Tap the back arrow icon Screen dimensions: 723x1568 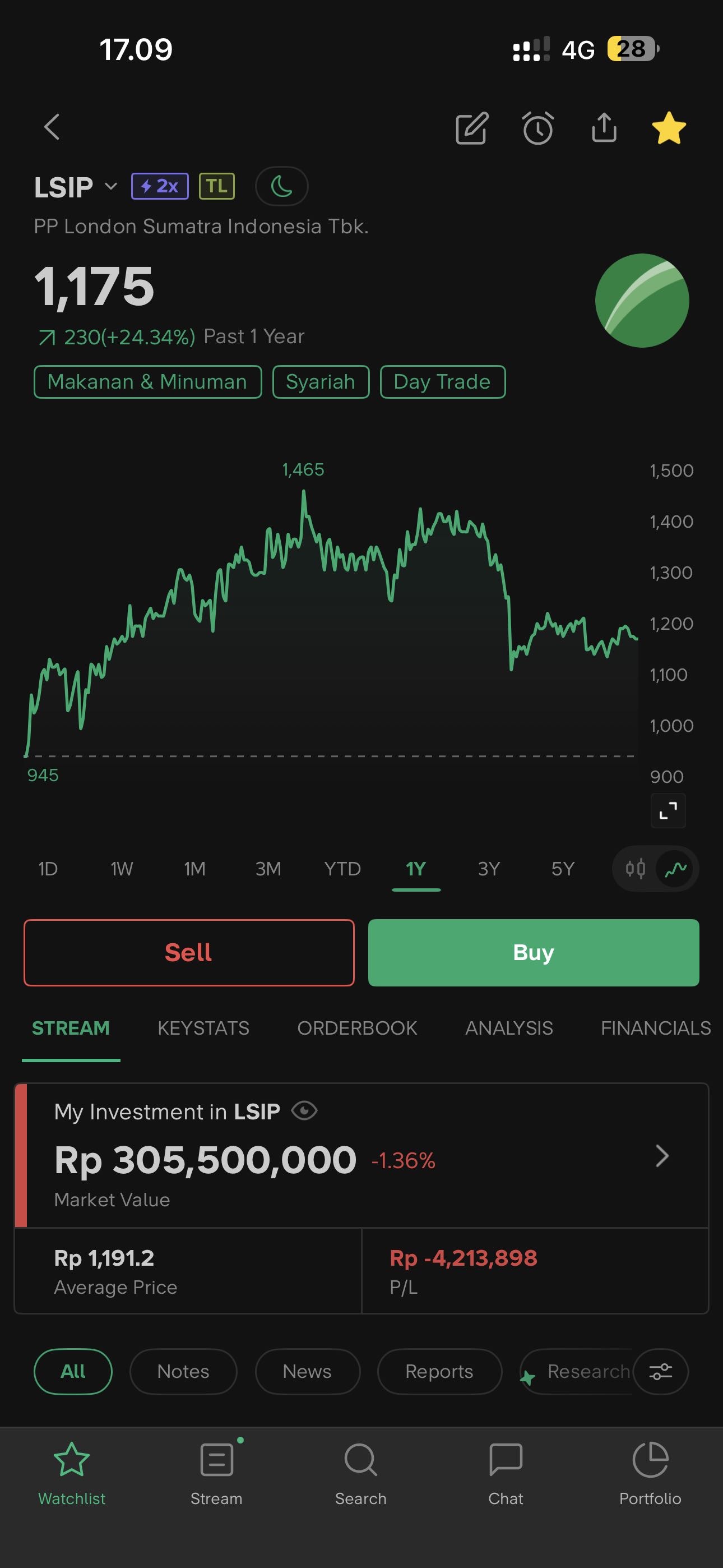tap(52, 127)
